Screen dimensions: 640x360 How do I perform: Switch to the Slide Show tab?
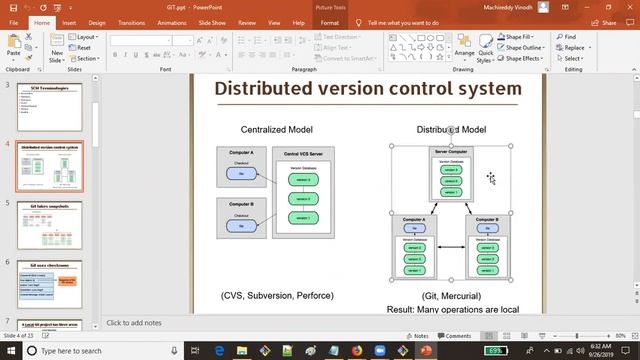(212, 23)
